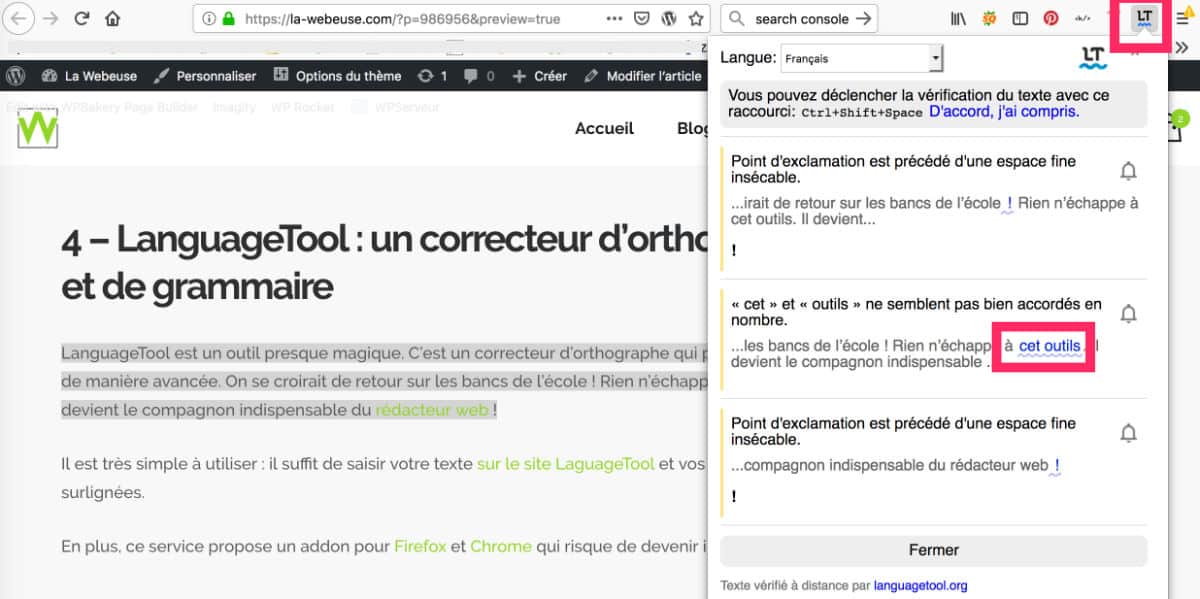Follow the 'sur le site LaguageTool' link
The height and width of the screenshot is (599, 1200).
(566, 464)
